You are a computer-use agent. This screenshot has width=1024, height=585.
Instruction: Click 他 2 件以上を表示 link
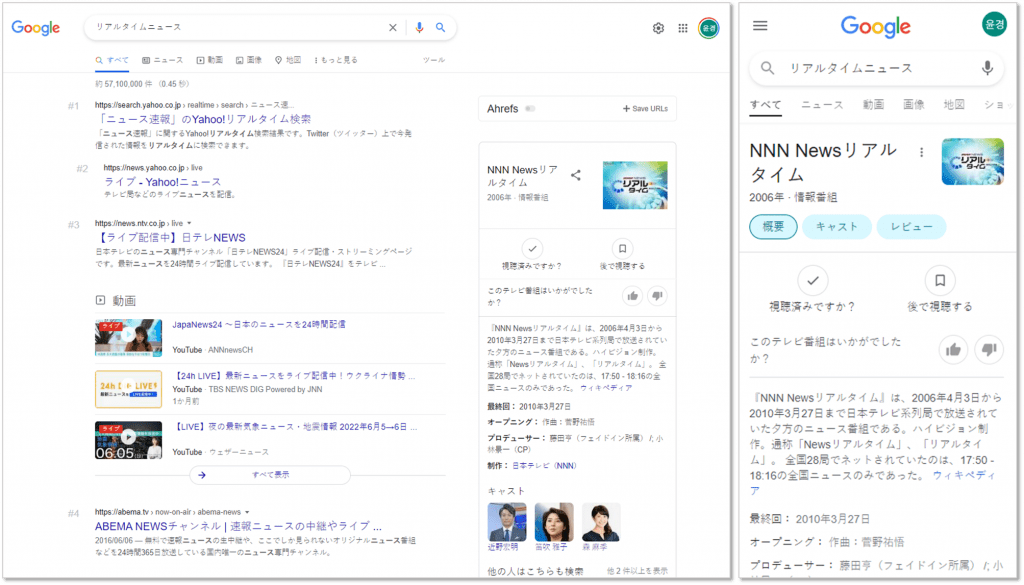click(637, 571)
